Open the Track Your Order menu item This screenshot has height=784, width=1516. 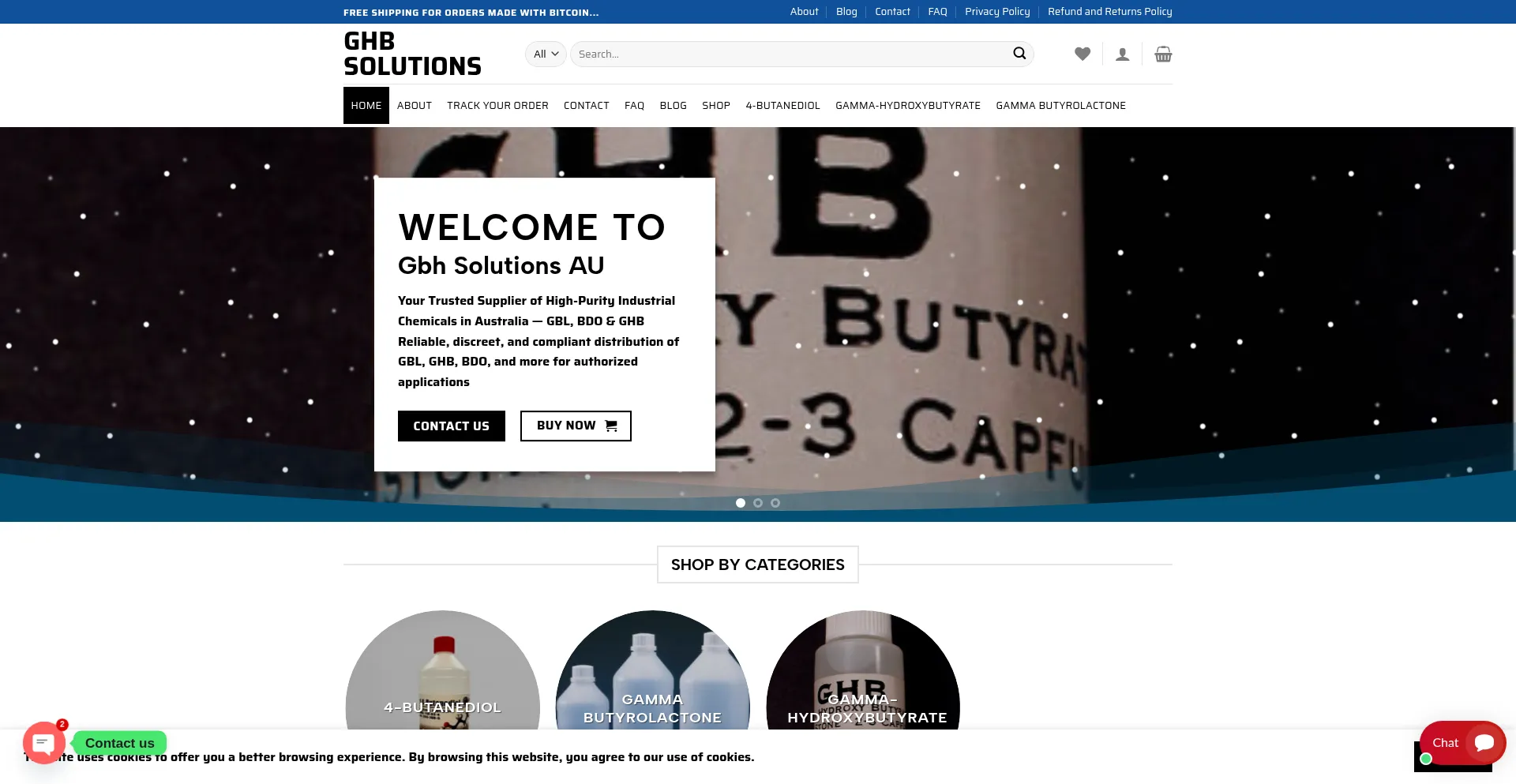(497, 106)
